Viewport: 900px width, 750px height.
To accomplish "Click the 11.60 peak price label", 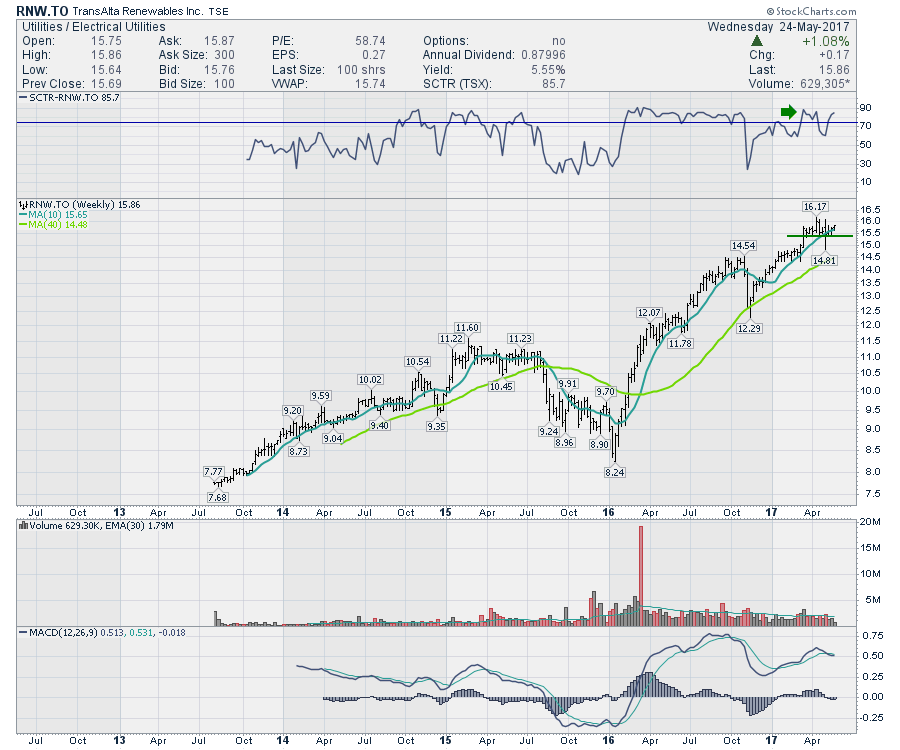I will (467, 328).
